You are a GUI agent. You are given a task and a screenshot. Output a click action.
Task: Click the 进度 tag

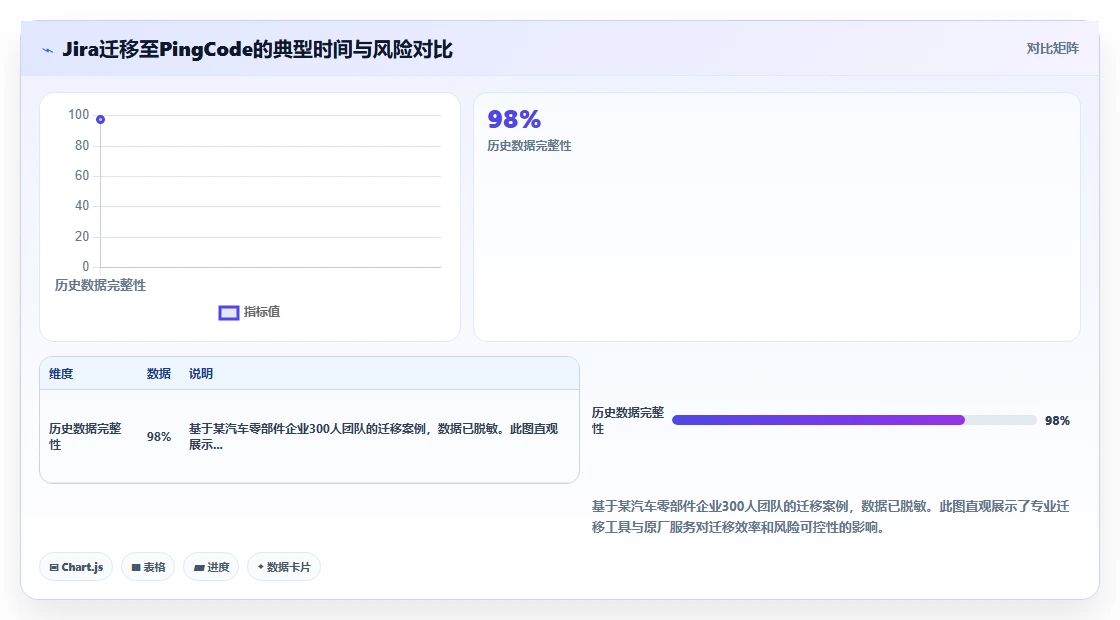pos(211,567)
